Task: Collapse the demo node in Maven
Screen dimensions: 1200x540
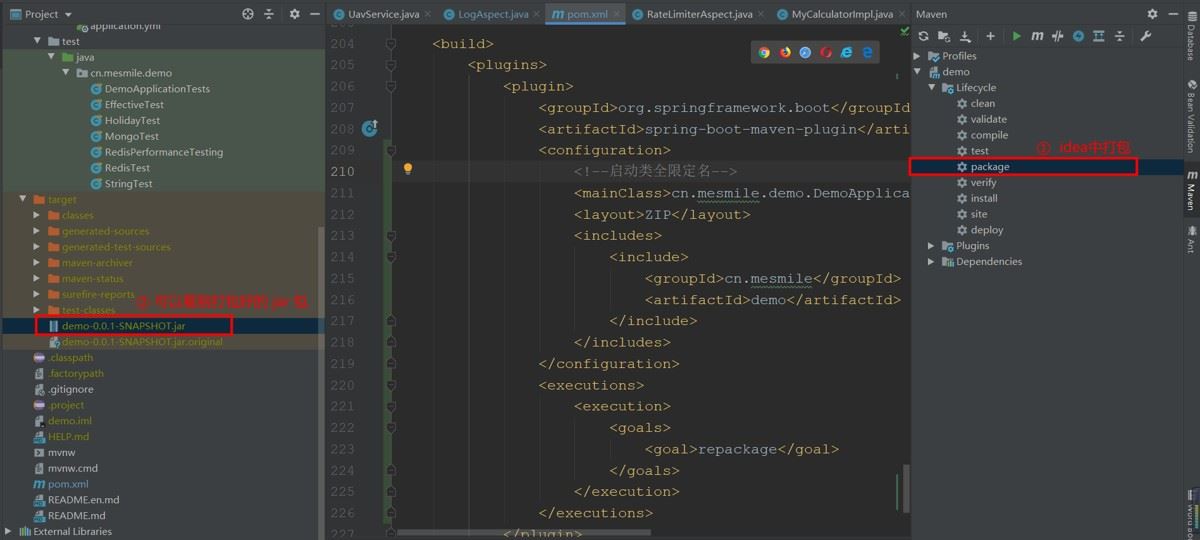Action: pyautogui.click(x=919, y=72)
